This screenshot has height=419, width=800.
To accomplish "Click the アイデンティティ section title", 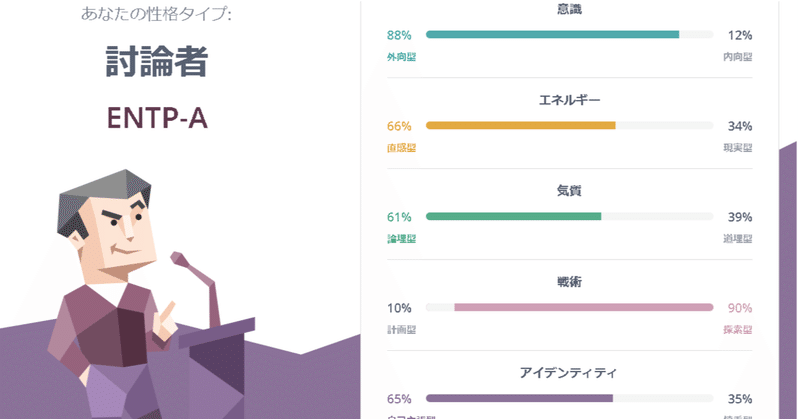I will pos(569,373).
